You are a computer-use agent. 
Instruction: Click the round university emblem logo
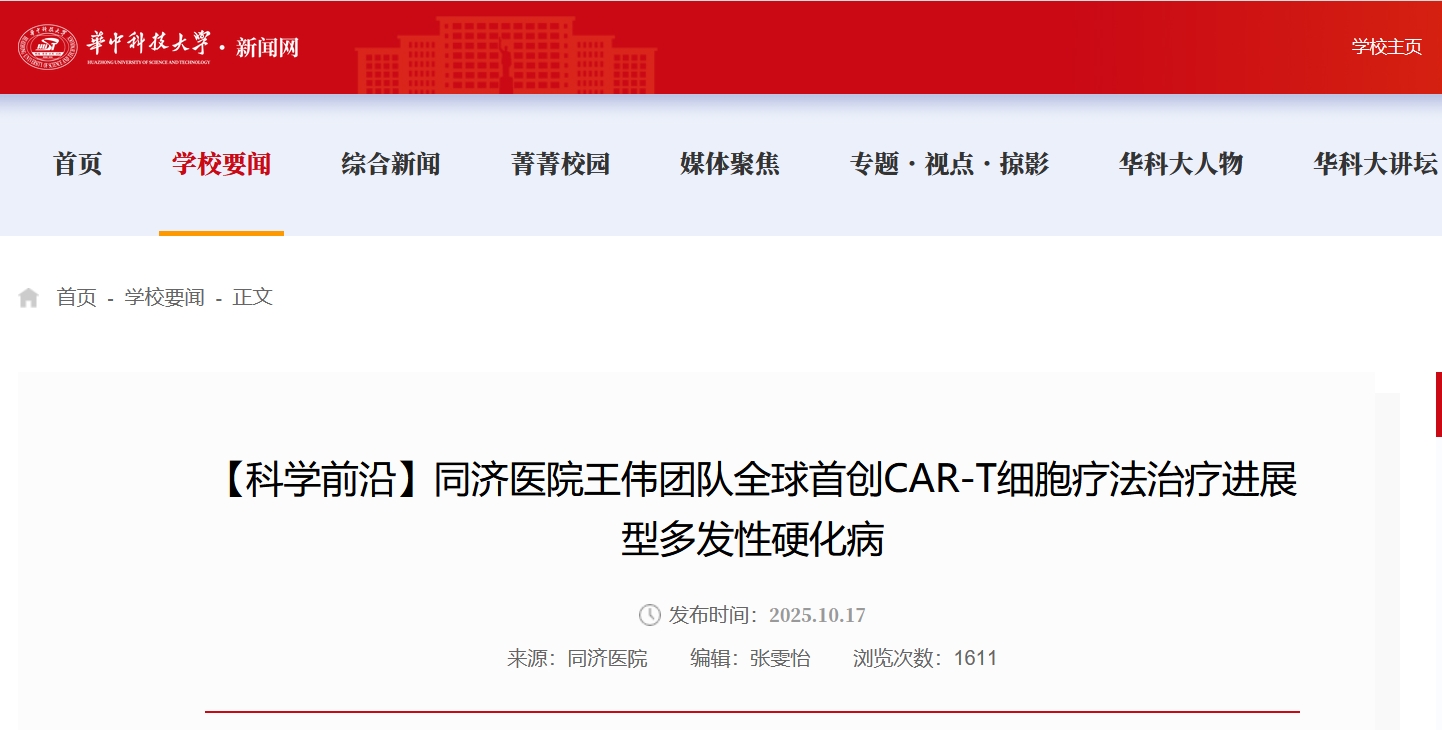47,46
